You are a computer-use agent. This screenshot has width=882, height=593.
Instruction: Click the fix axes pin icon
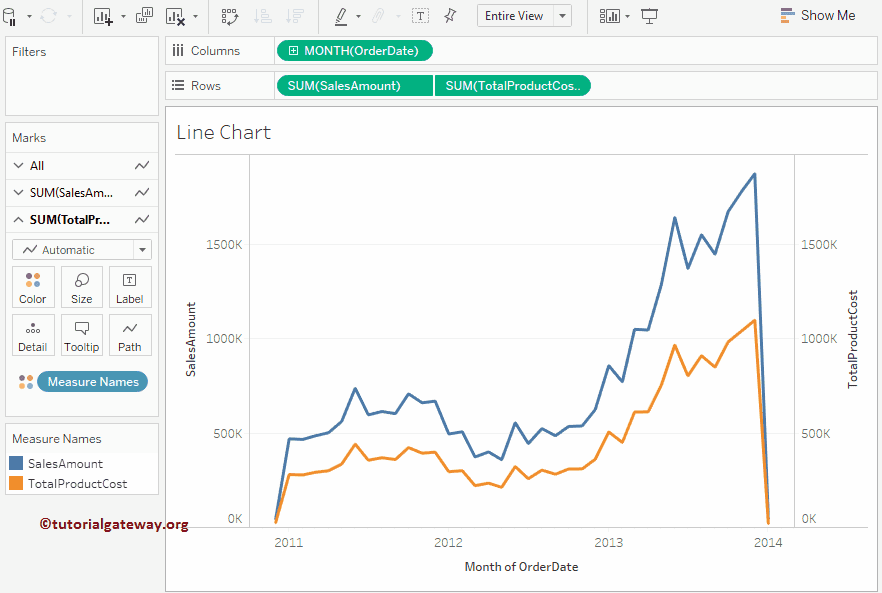(x=450, y=16)
